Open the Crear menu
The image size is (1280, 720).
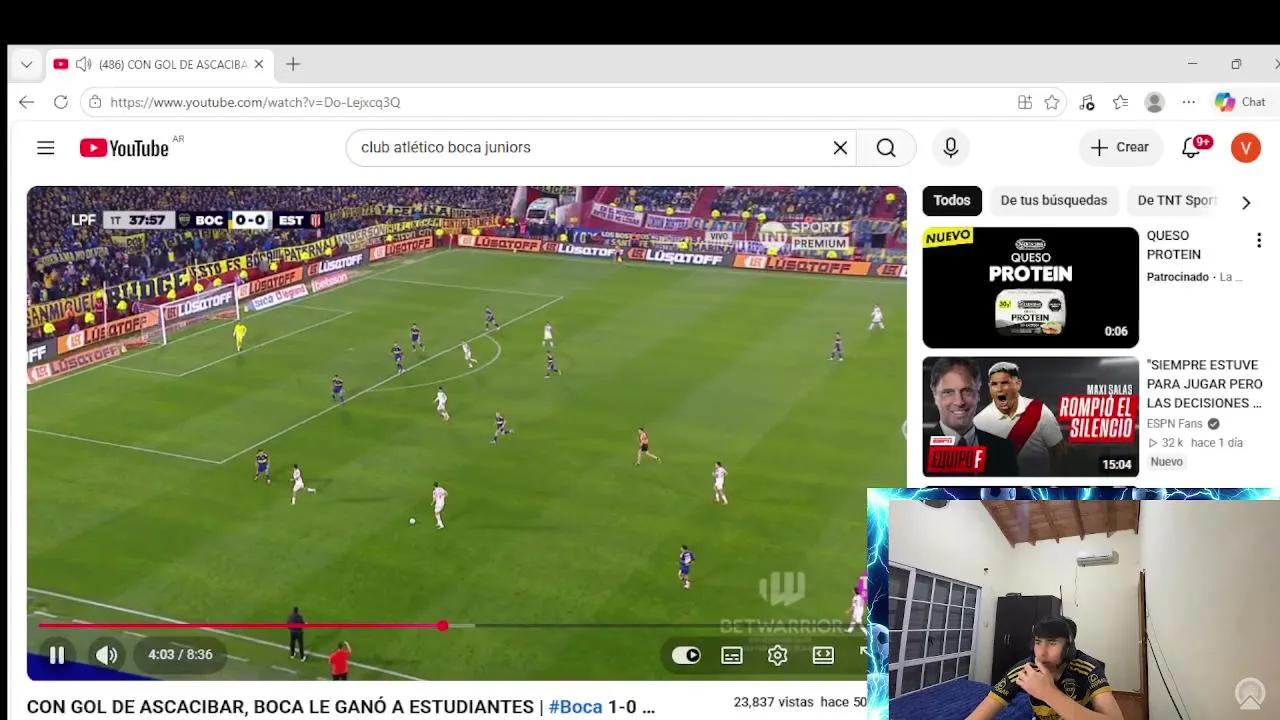tap(1121, 147)
